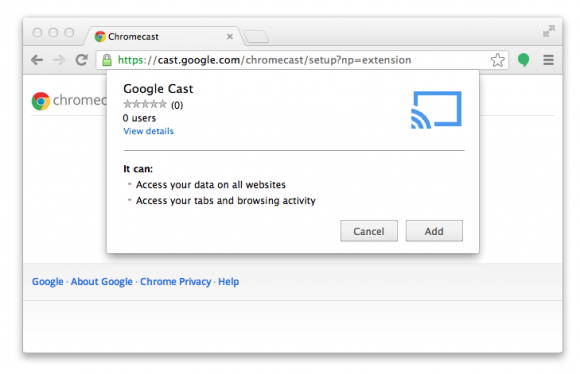The width and height of the screenshot is (580, 374).
Task: Click the Chrome logo on the page
Action: (41, 101)
